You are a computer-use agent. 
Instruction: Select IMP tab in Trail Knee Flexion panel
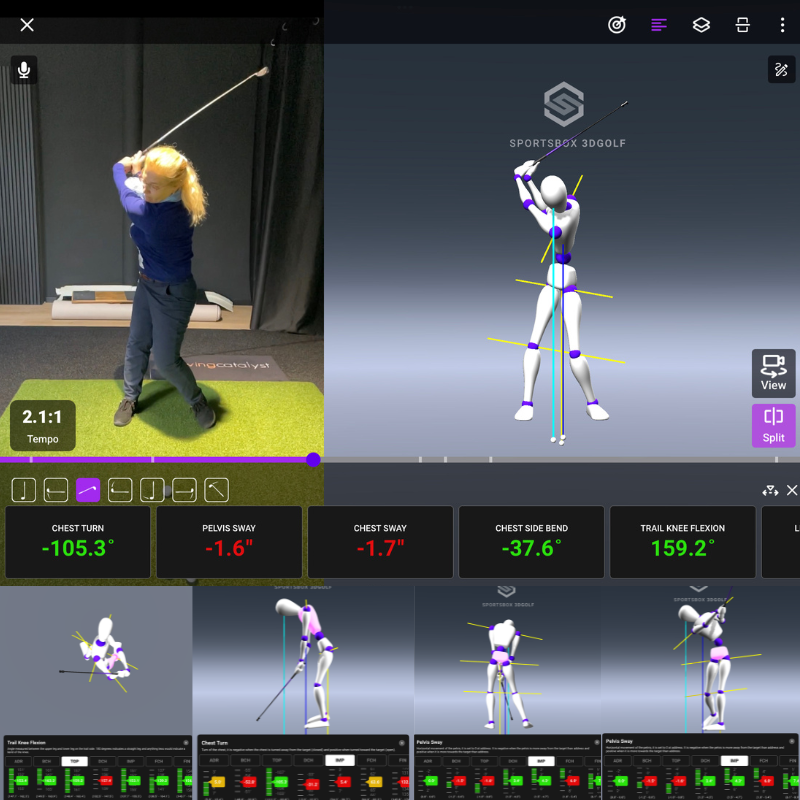[x=131, y=761]
